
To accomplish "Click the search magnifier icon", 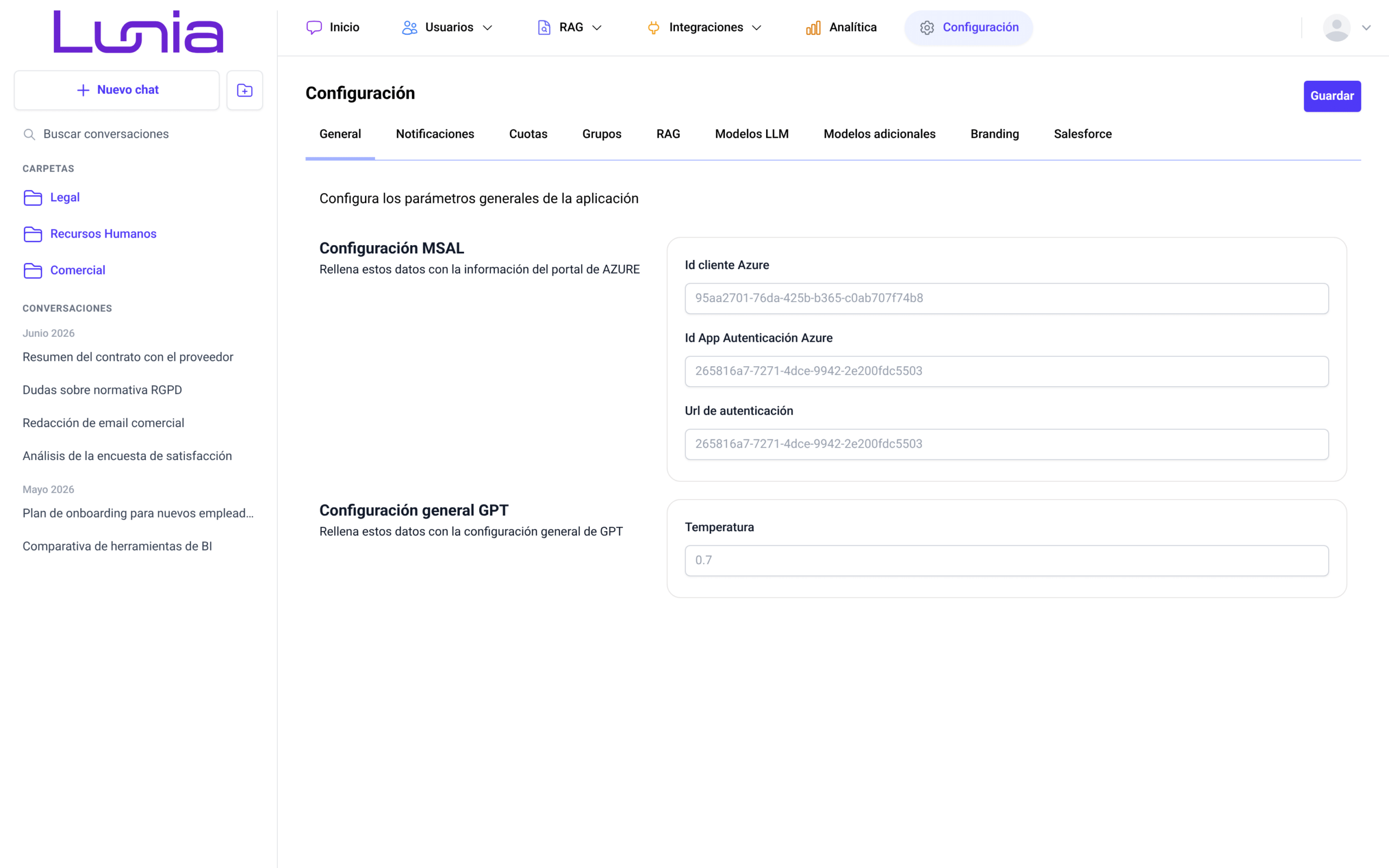I will (29, 135).
